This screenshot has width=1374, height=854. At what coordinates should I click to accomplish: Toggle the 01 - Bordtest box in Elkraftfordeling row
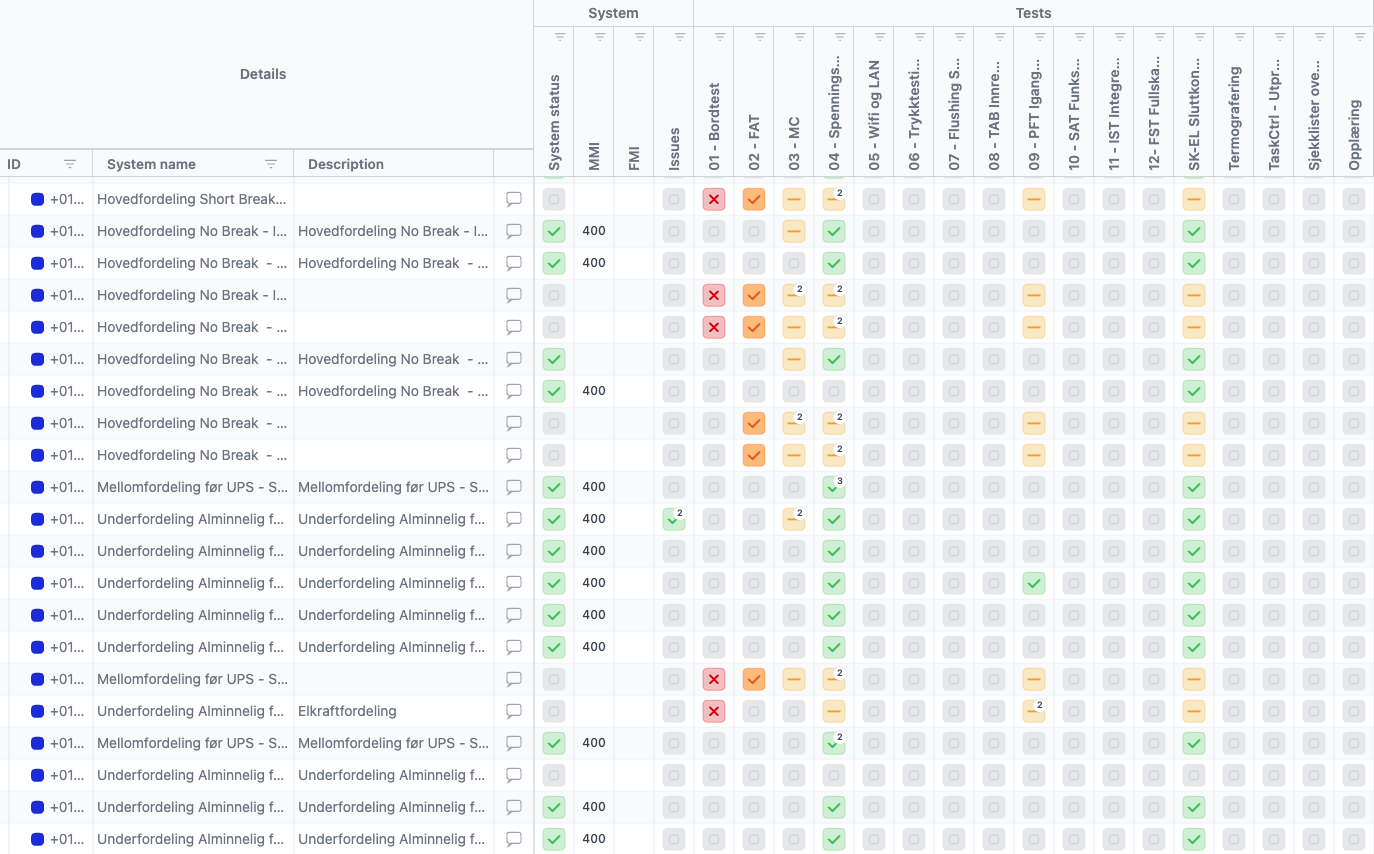pyautogui.click(x=714, y=711)
